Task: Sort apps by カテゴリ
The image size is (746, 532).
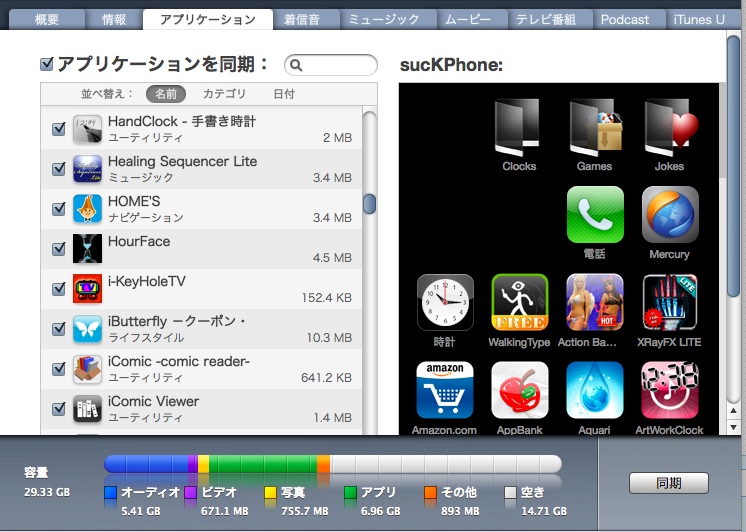Action: click(x=224, y=94)
